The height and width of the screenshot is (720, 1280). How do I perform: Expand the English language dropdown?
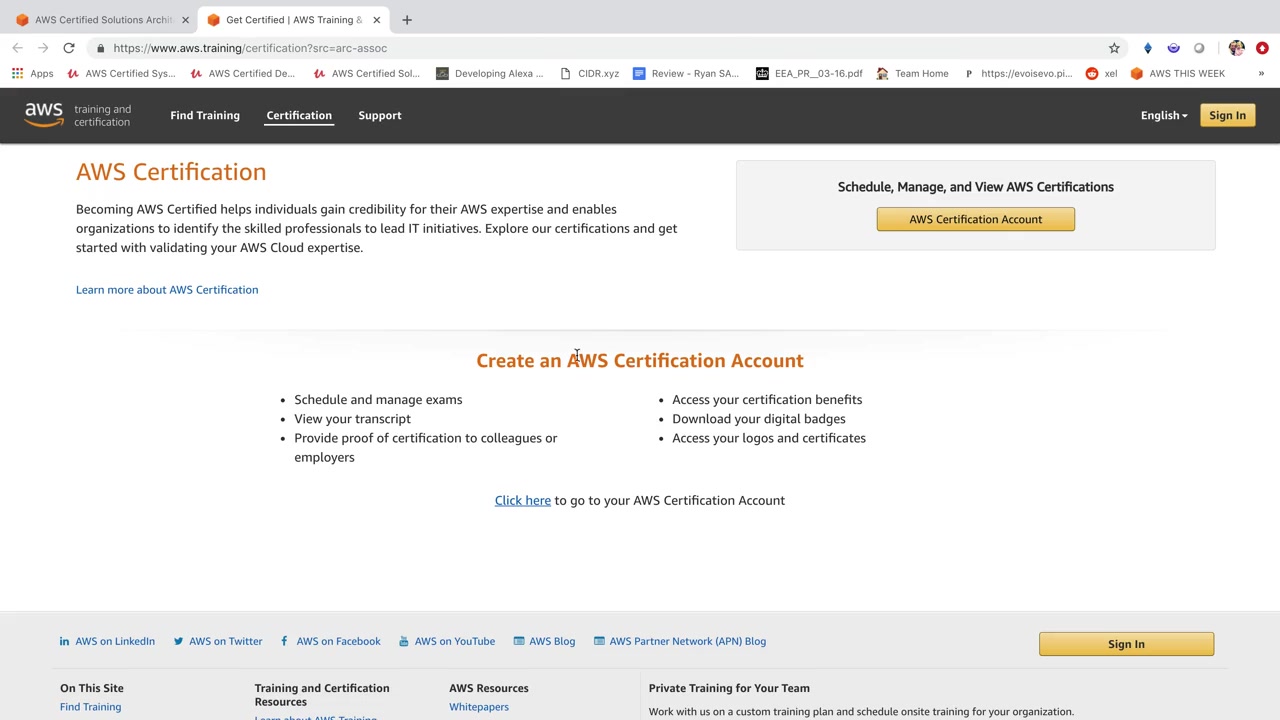pyautogui.click(x=1164, y=115)
